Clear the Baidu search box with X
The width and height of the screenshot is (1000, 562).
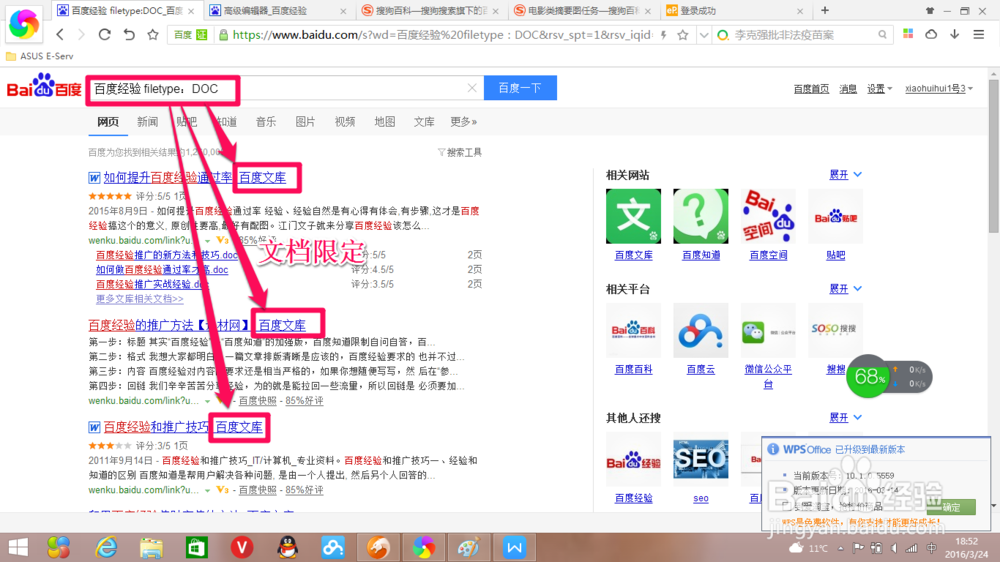pyautogui.click(x=472, y=88)
